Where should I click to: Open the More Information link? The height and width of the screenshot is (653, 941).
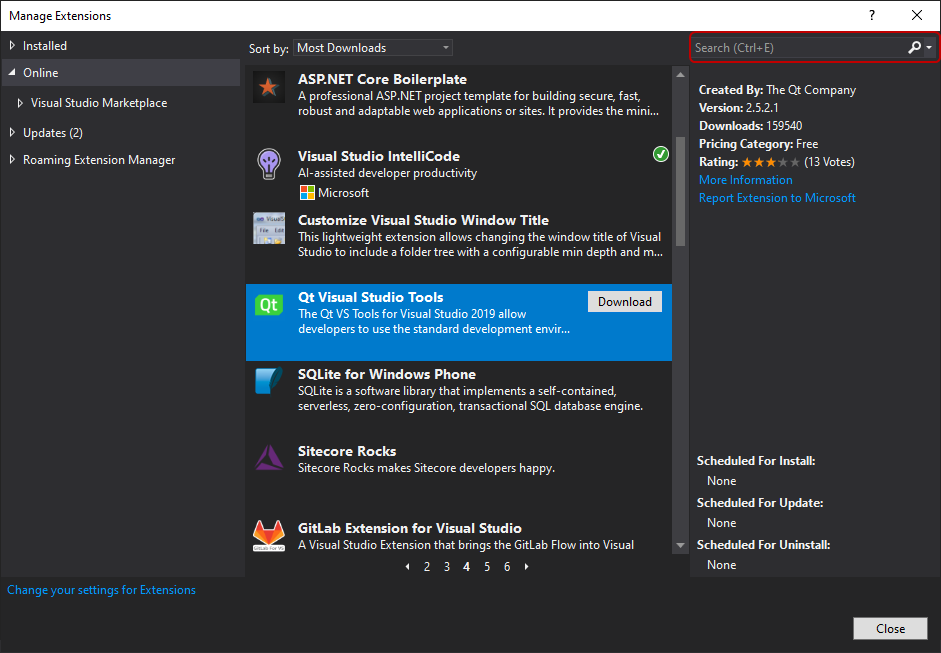pos(745,180)
